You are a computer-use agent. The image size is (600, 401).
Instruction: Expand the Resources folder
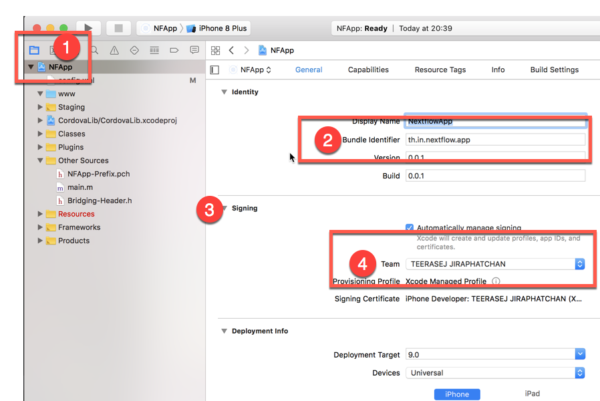point(40,214)
